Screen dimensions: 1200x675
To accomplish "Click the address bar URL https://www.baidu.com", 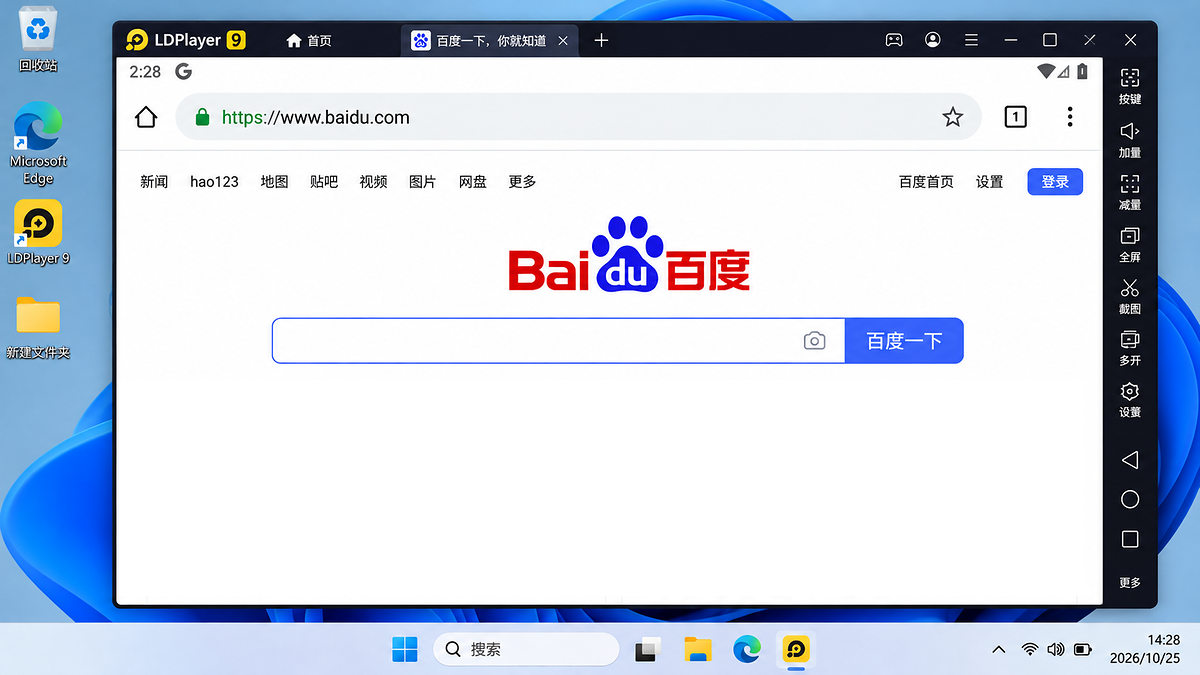I will (316, 117).
